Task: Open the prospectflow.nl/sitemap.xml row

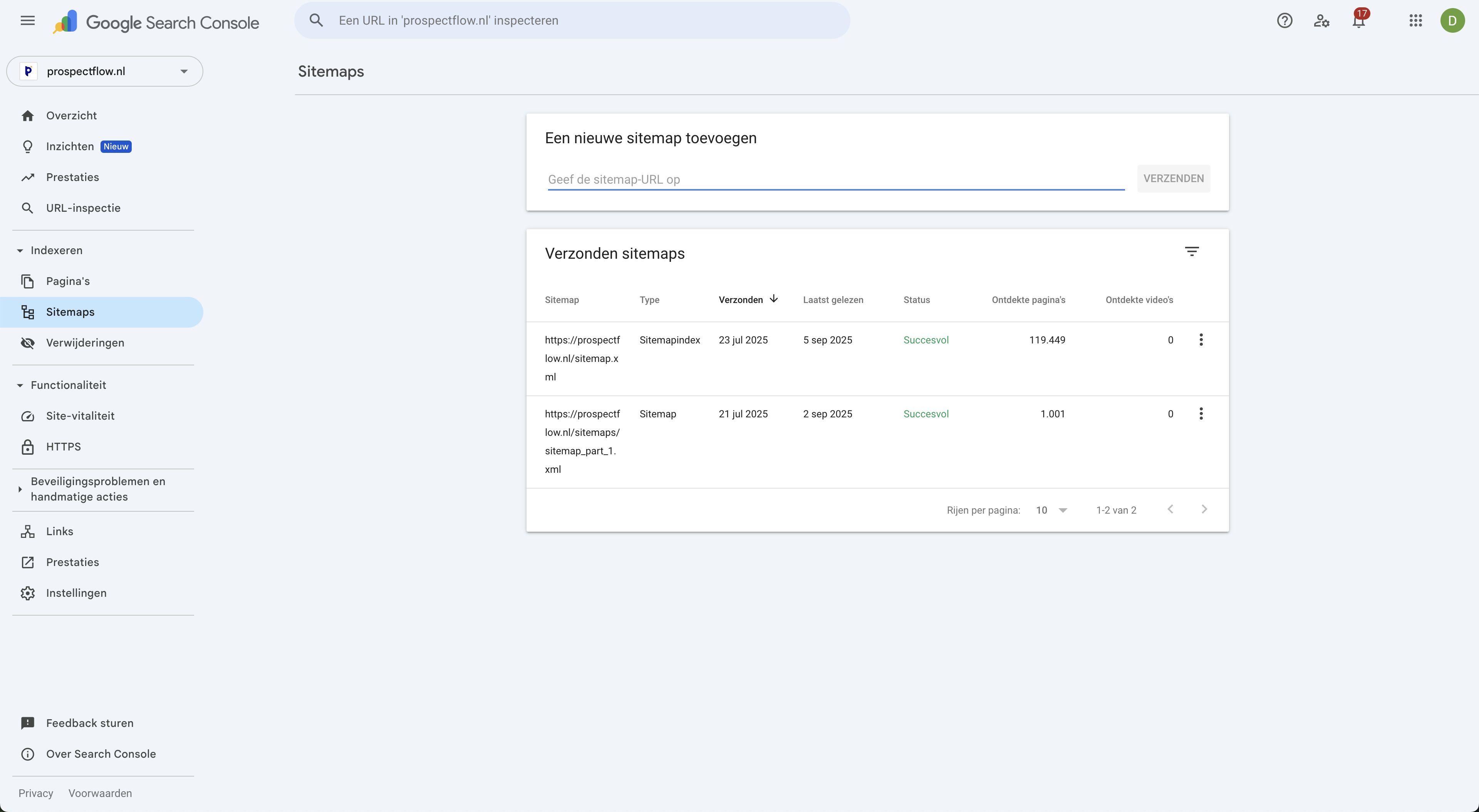Action: [877, 358]
